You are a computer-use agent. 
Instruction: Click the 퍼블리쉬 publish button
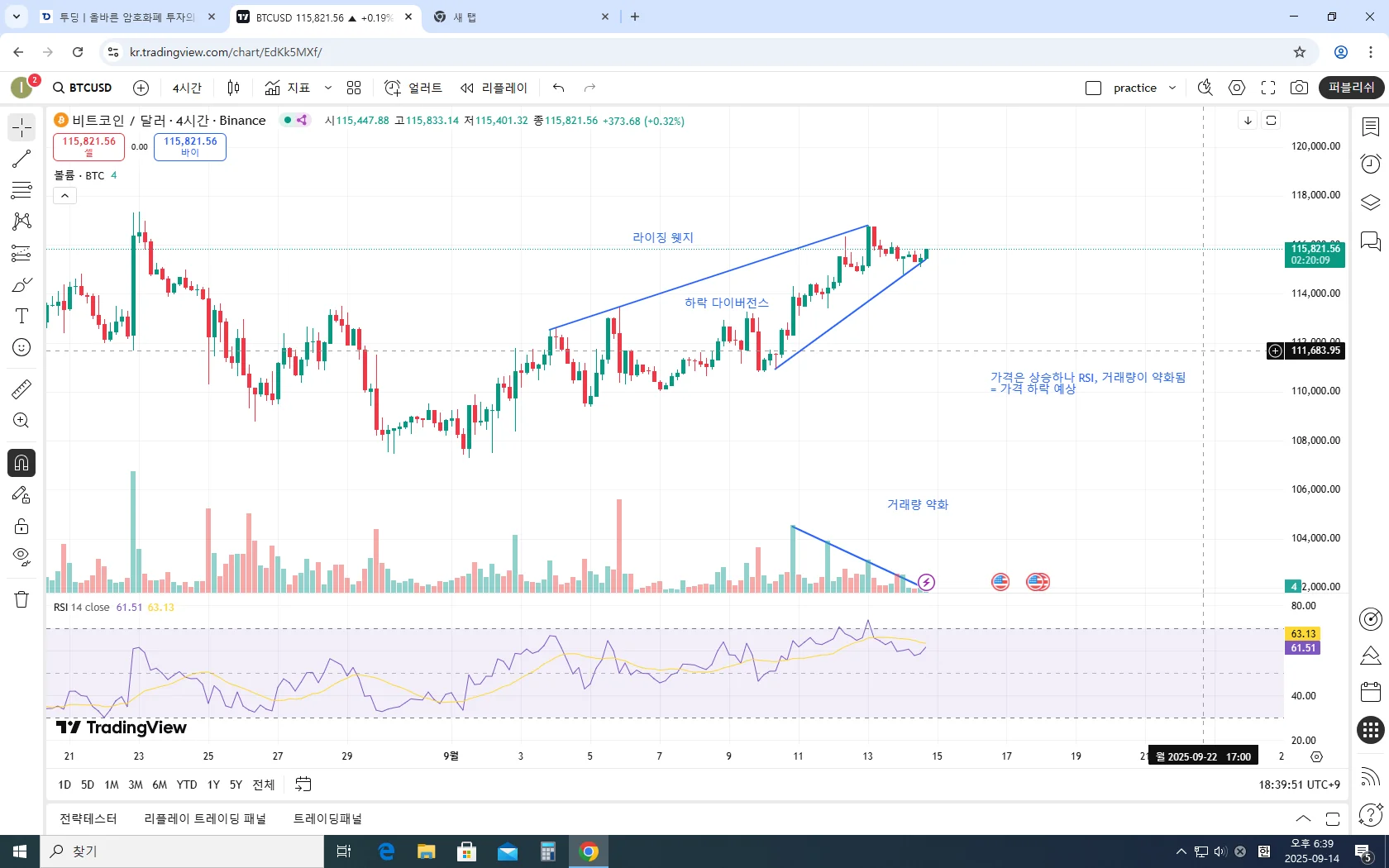pos(1351,88)
